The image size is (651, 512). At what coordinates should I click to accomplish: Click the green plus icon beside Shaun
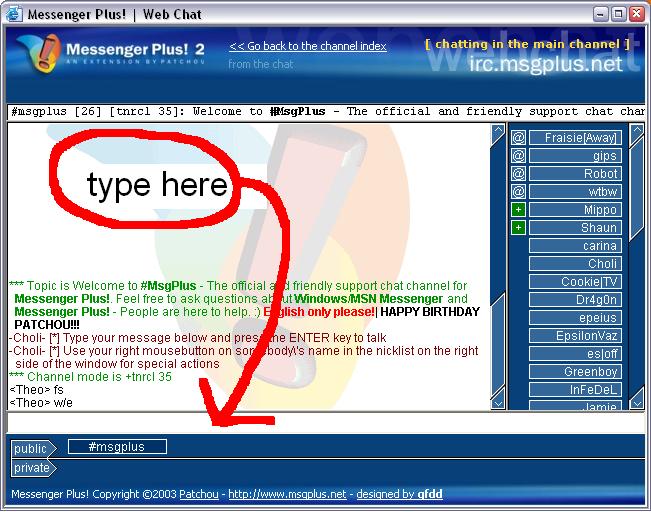tap(518, 228)
